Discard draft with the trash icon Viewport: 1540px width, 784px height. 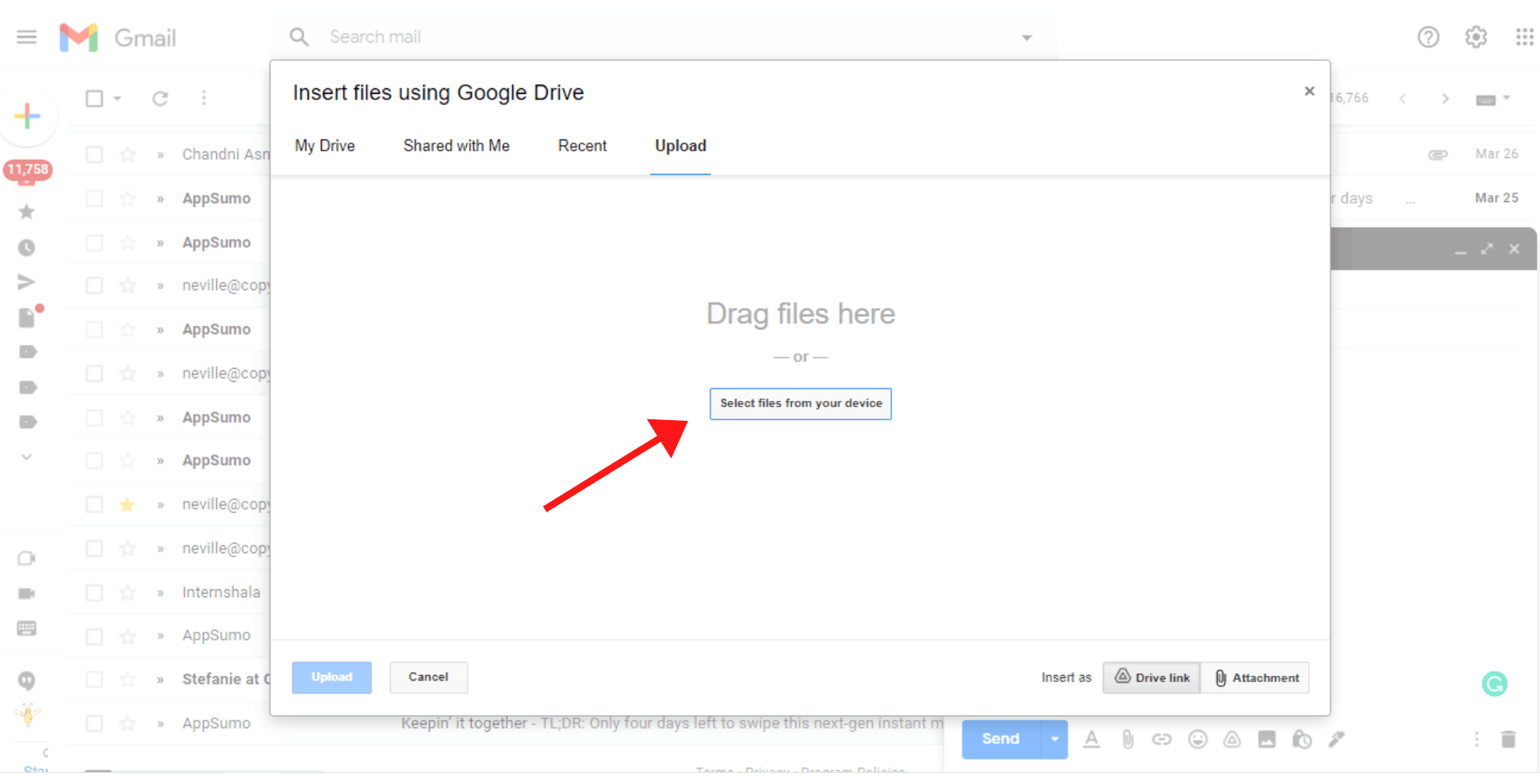coord(1508,739)
